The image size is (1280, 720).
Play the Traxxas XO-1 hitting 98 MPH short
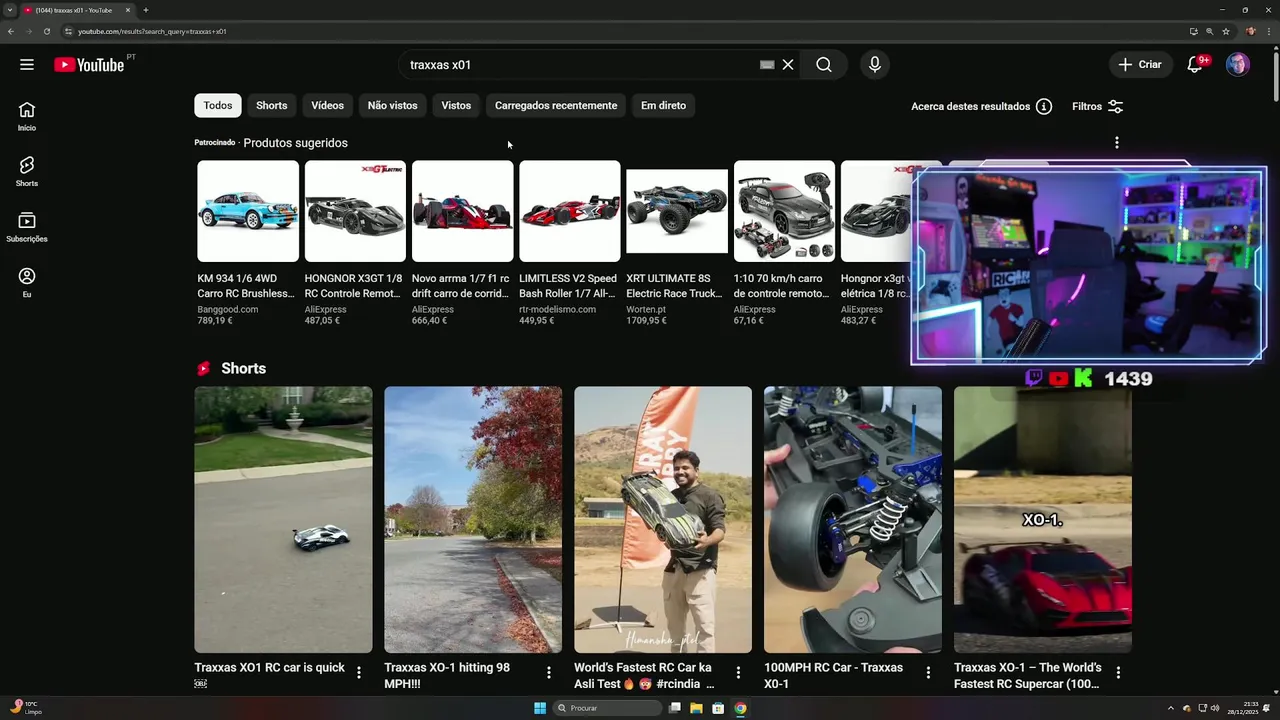[473, 520]
